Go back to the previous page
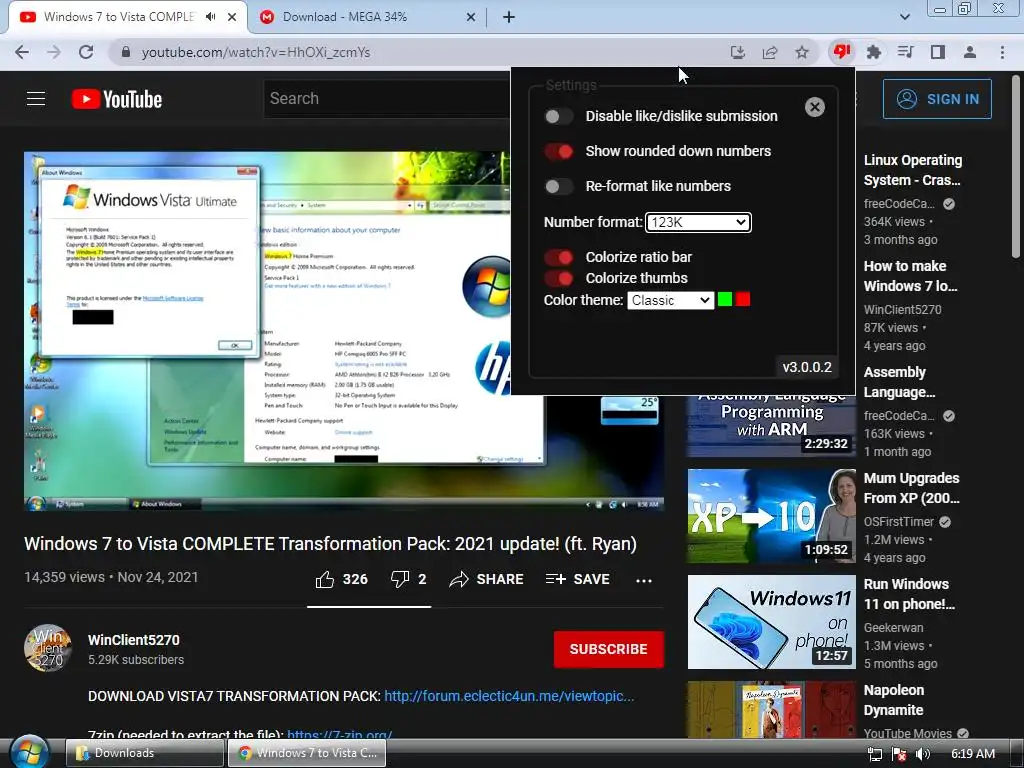This screenshot has width=1024, height=768. [22, 52]
